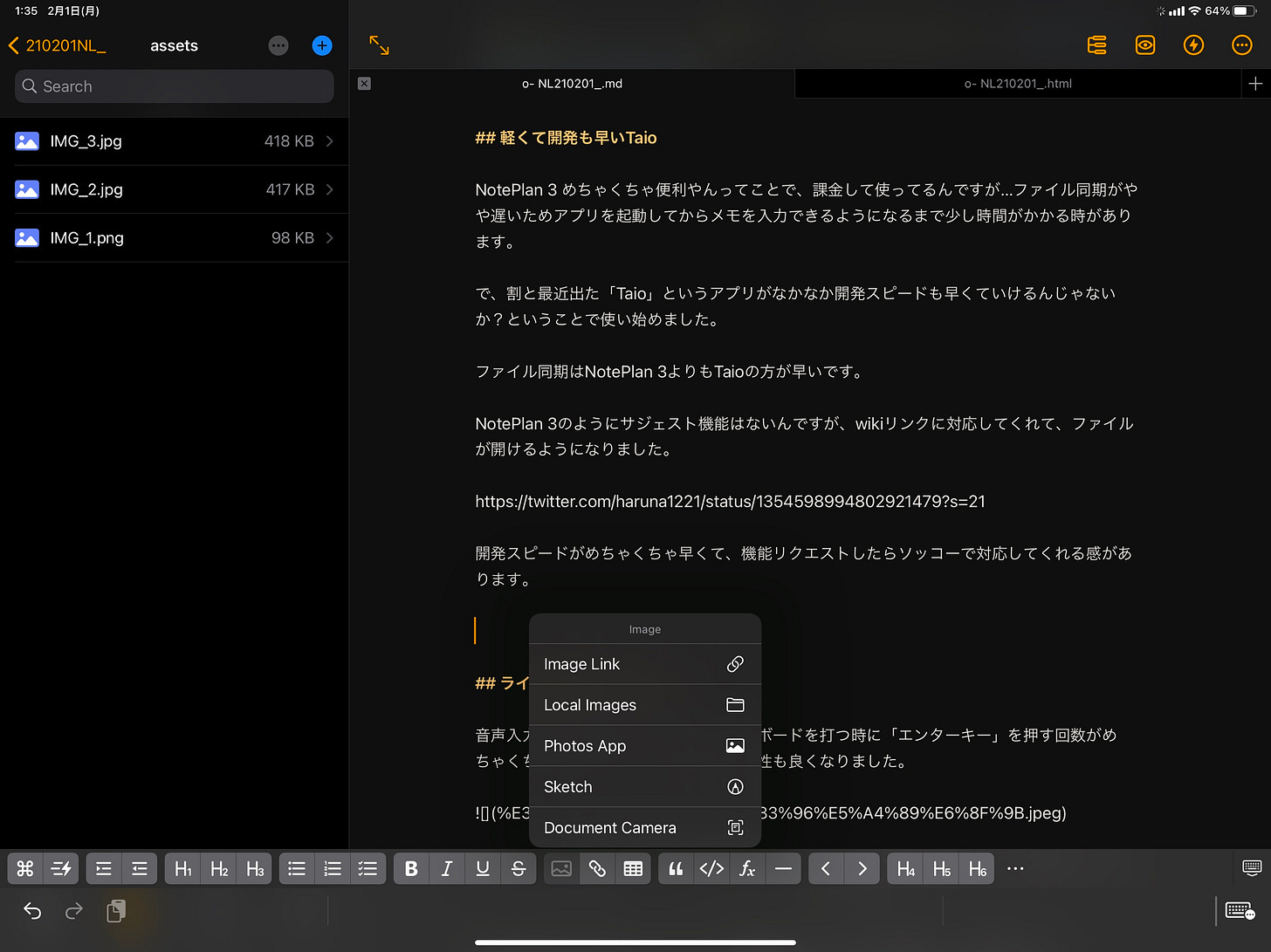
Task: Click the Search field in sidebar
Action: coord(175,86)
